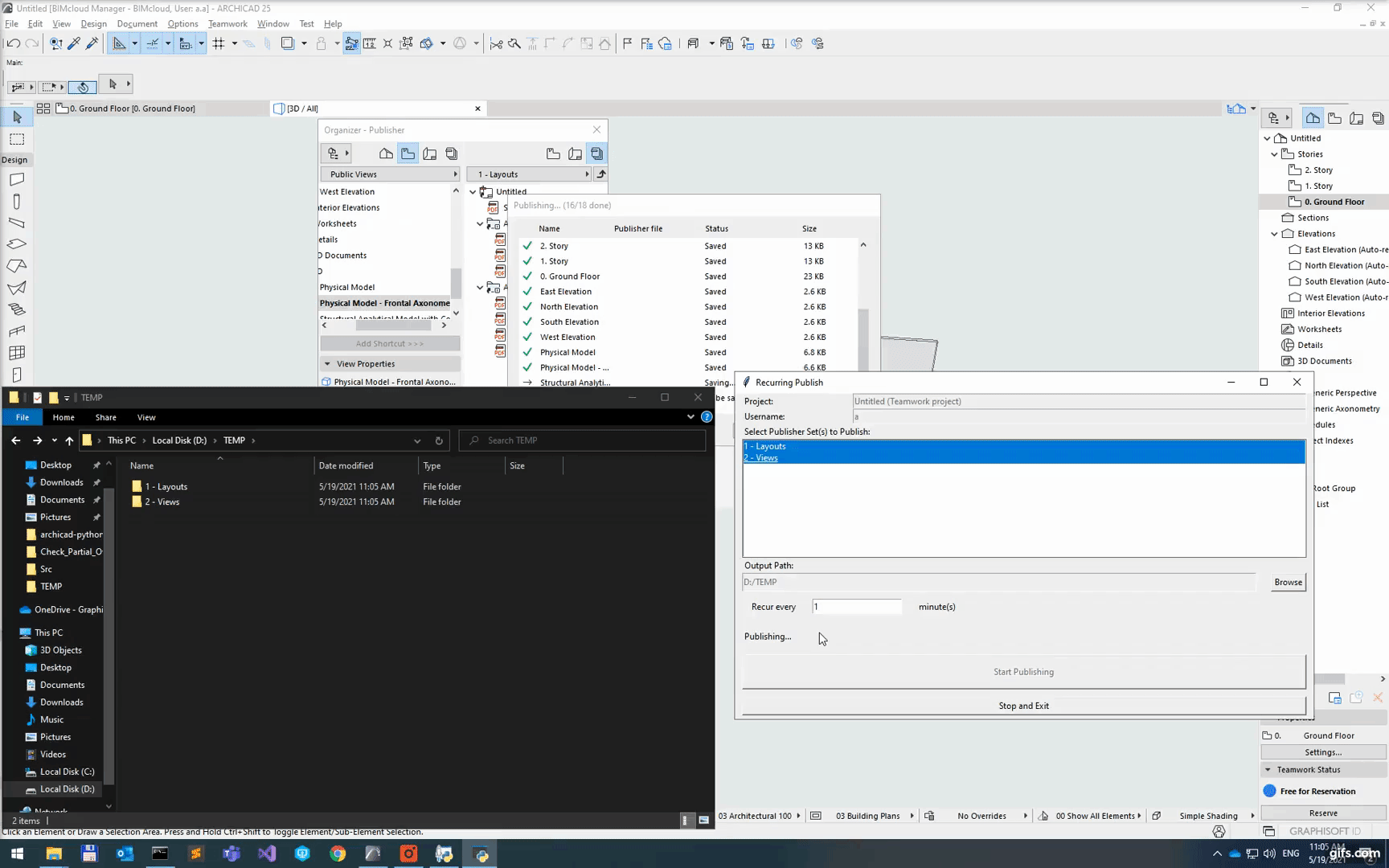Collapse the View Properties section
1389x868 pixels.
pos(327,364)
